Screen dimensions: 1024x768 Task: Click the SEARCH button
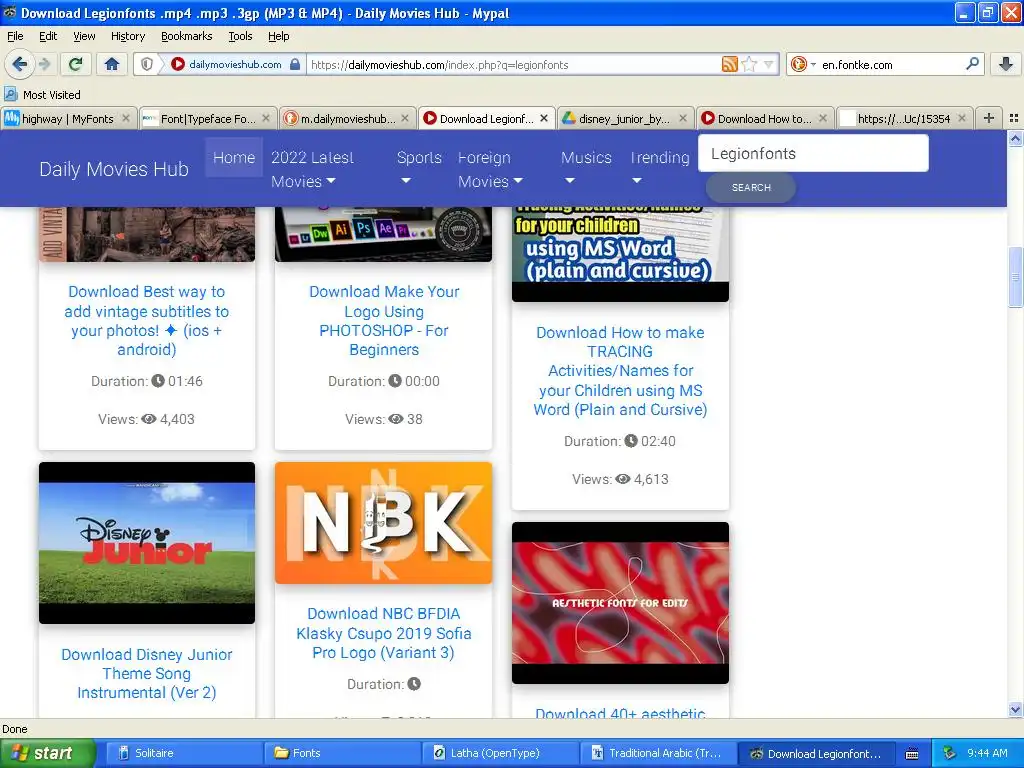click(x=751, y=187)
